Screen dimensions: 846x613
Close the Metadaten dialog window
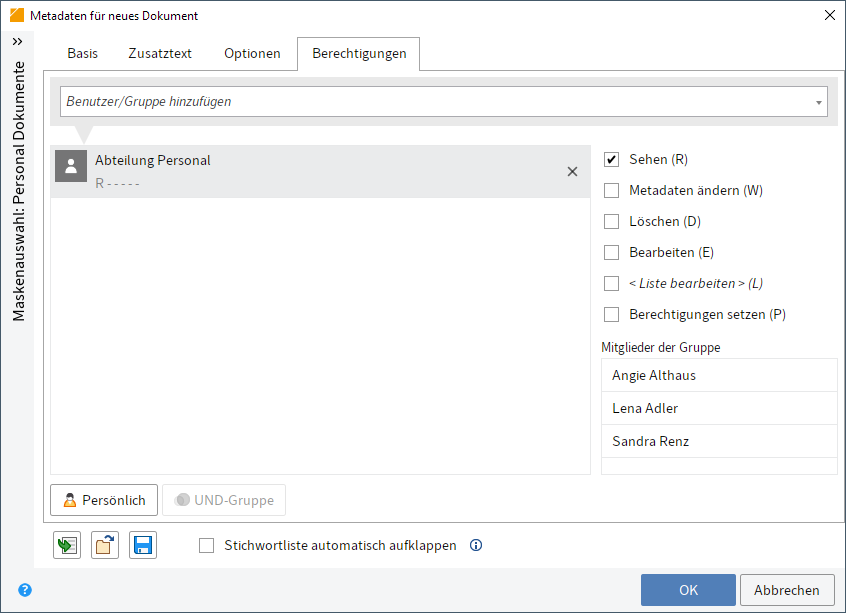click(830, 15)
